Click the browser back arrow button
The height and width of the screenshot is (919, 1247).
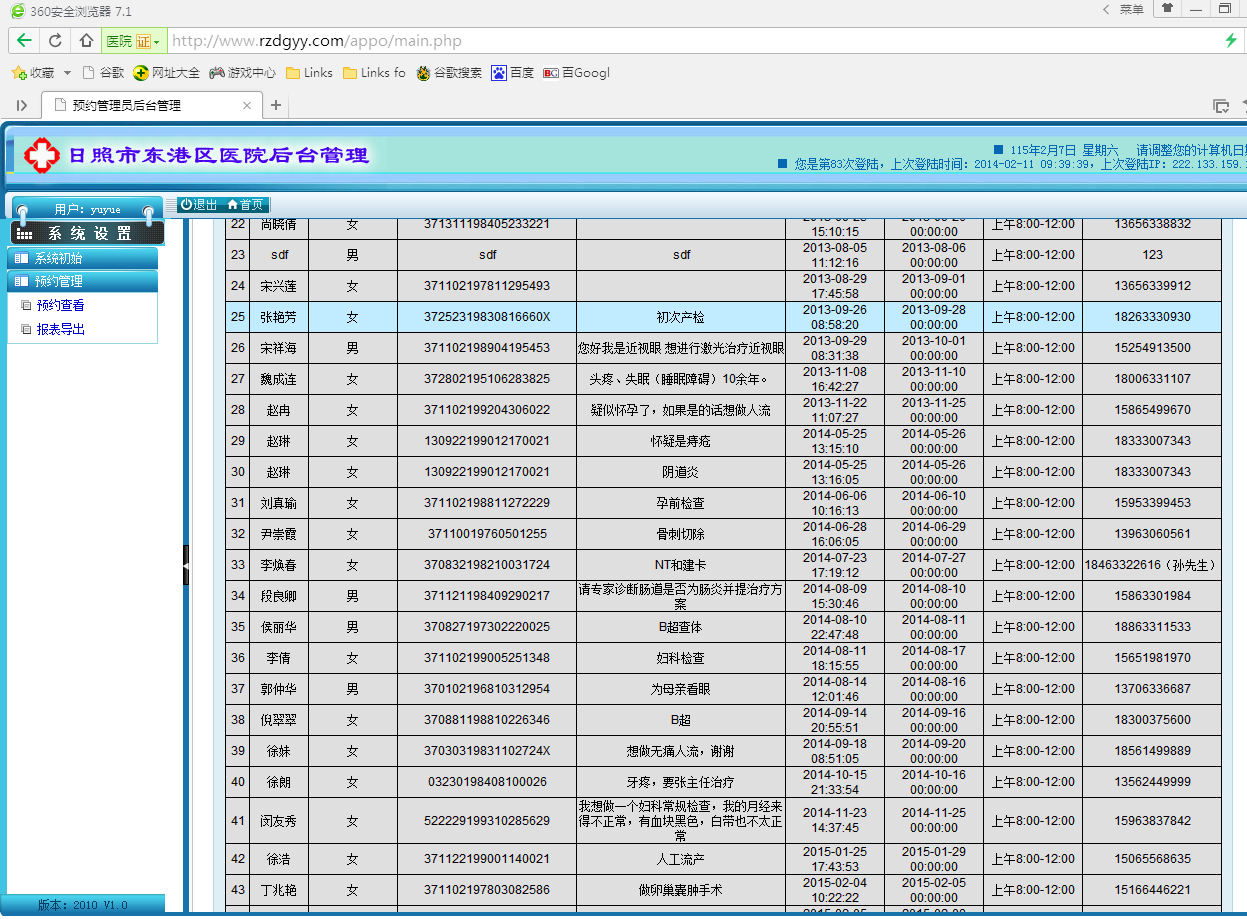[24, 41]
